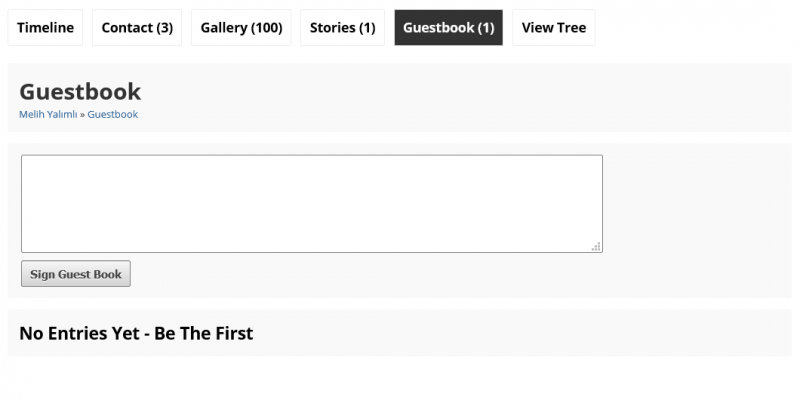Select the active Guestbook (1) tab
This screenshot has height=400, width=800.
click(x=448, y=28)
